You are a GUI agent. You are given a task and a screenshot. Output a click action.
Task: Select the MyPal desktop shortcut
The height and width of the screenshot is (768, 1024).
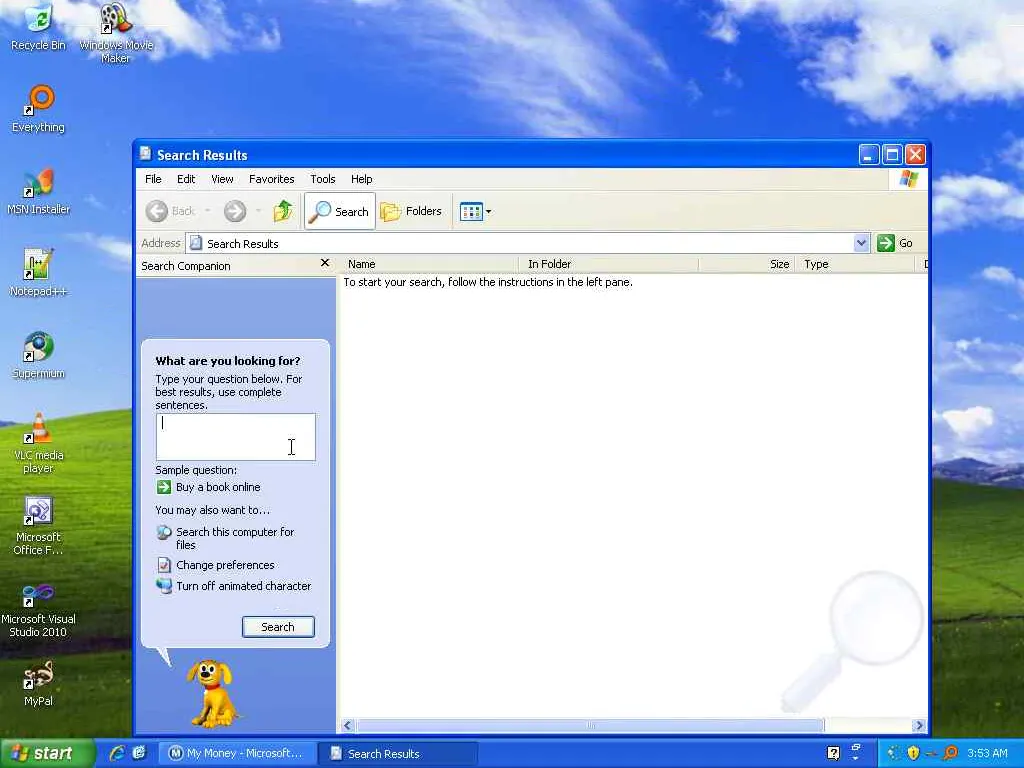[38, 684]
